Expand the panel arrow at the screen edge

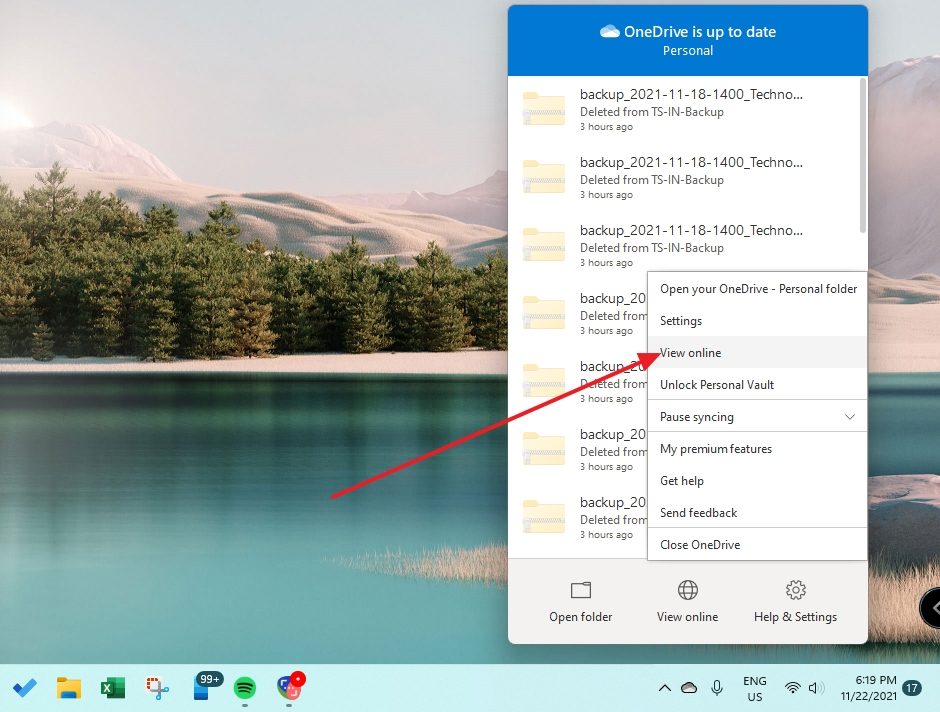point(931,608)
